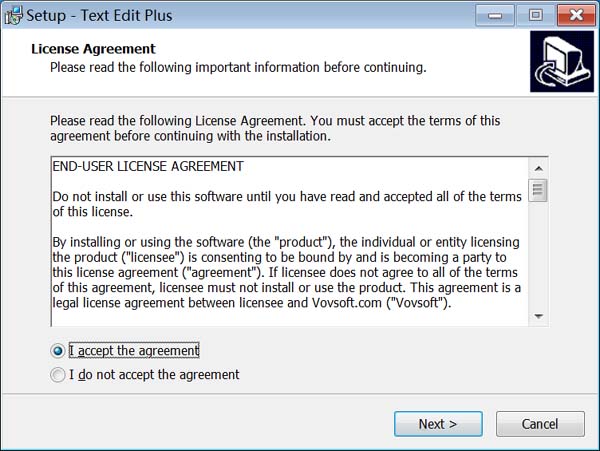Click the "END-USER LICENSE AGREEMENT" heading line
Viewport: 600px width, 451px height.
[x=148, y=166]
